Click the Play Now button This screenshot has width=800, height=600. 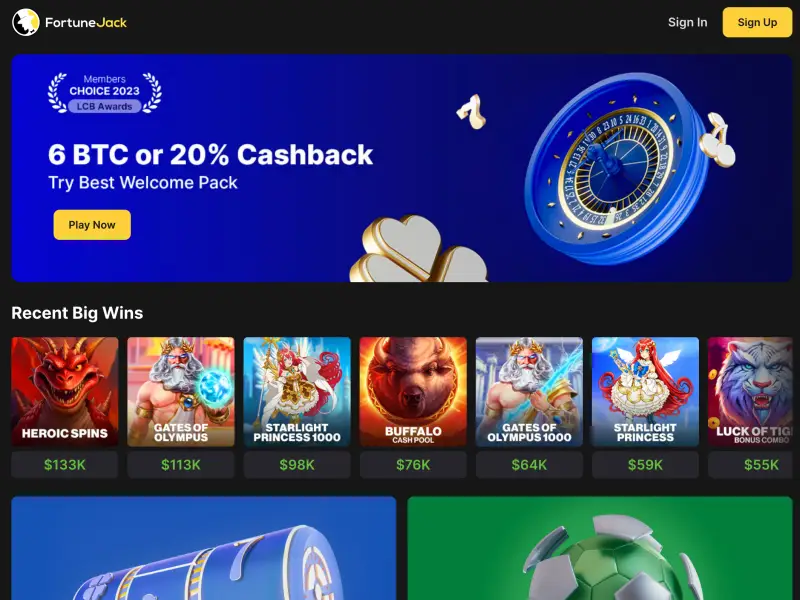tap(92, 224)
